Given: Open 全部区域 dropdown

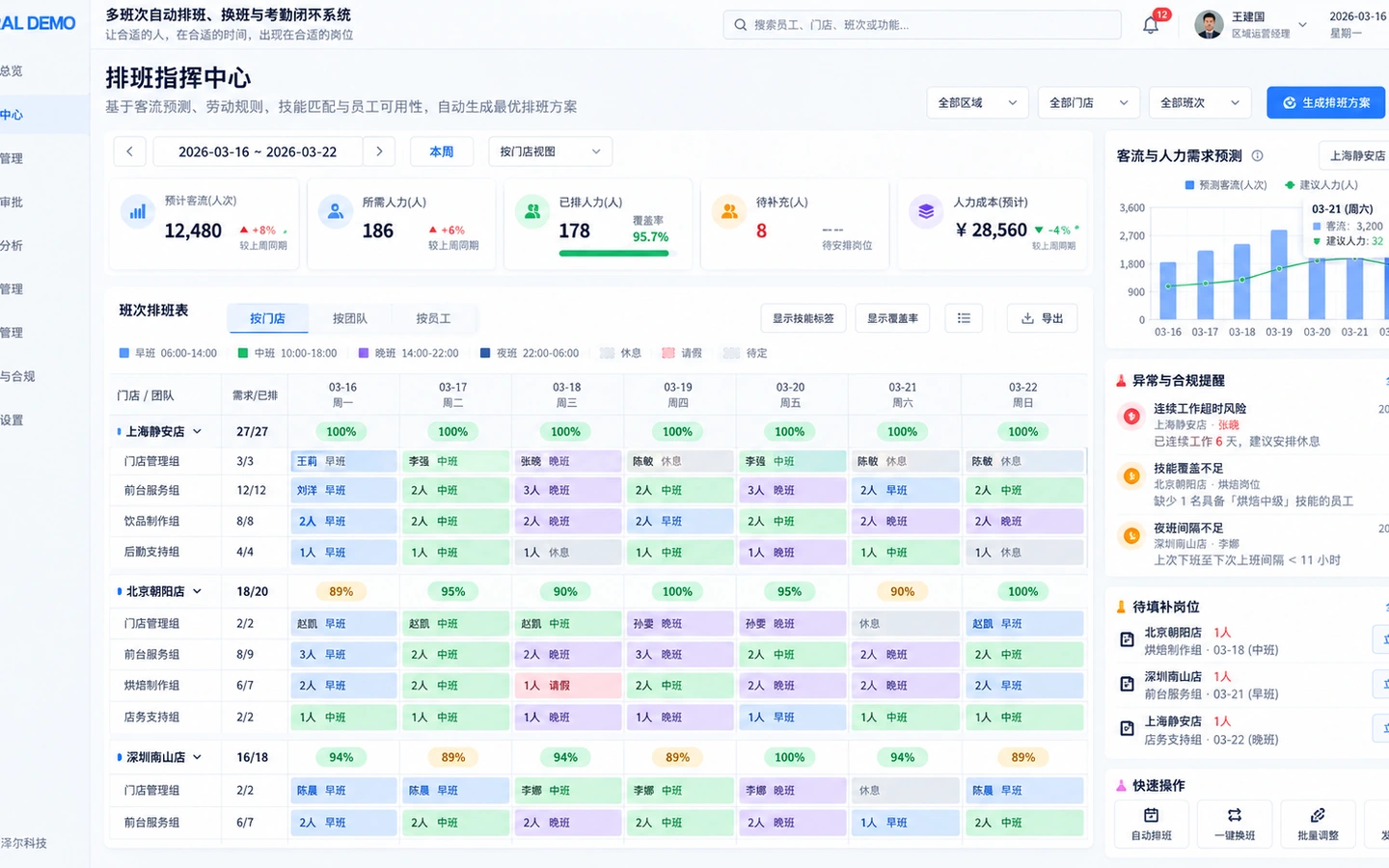Looking at the screenshot, I should click(977, 102).
